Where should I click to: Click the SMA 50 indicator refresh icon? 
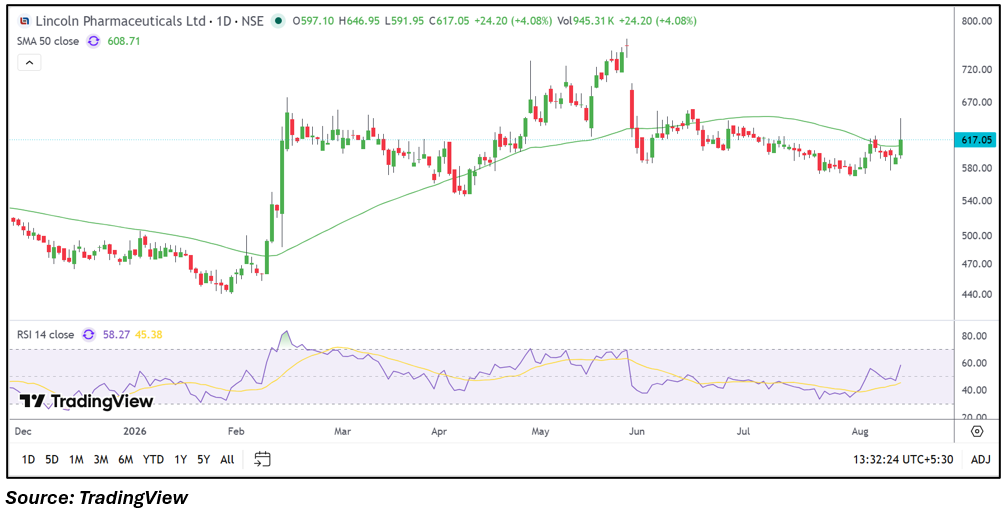94,41
